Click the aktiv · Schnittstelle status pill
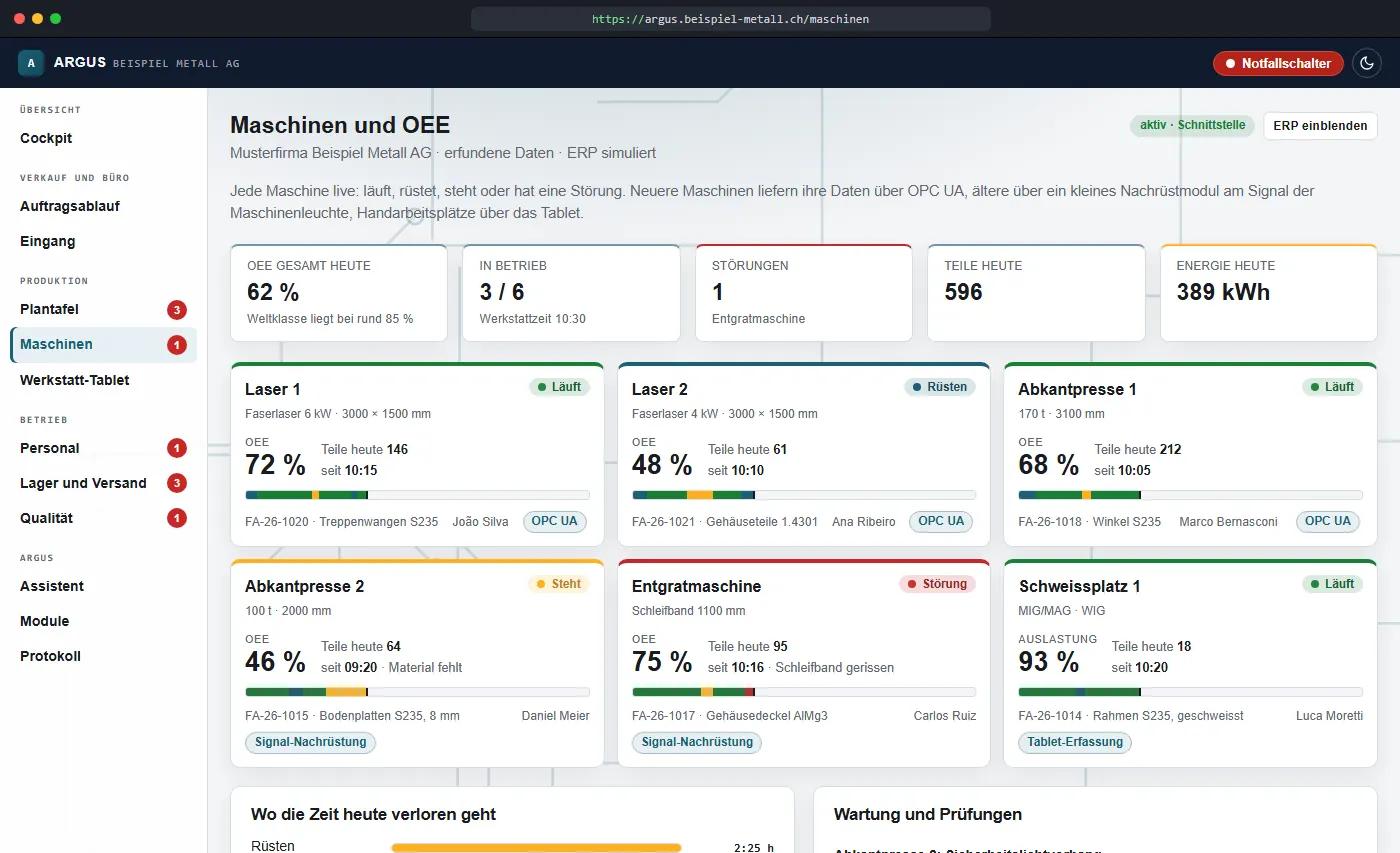Viewport: 1400px width, 853px height. pyautogui.click(x=1192, y=126)
